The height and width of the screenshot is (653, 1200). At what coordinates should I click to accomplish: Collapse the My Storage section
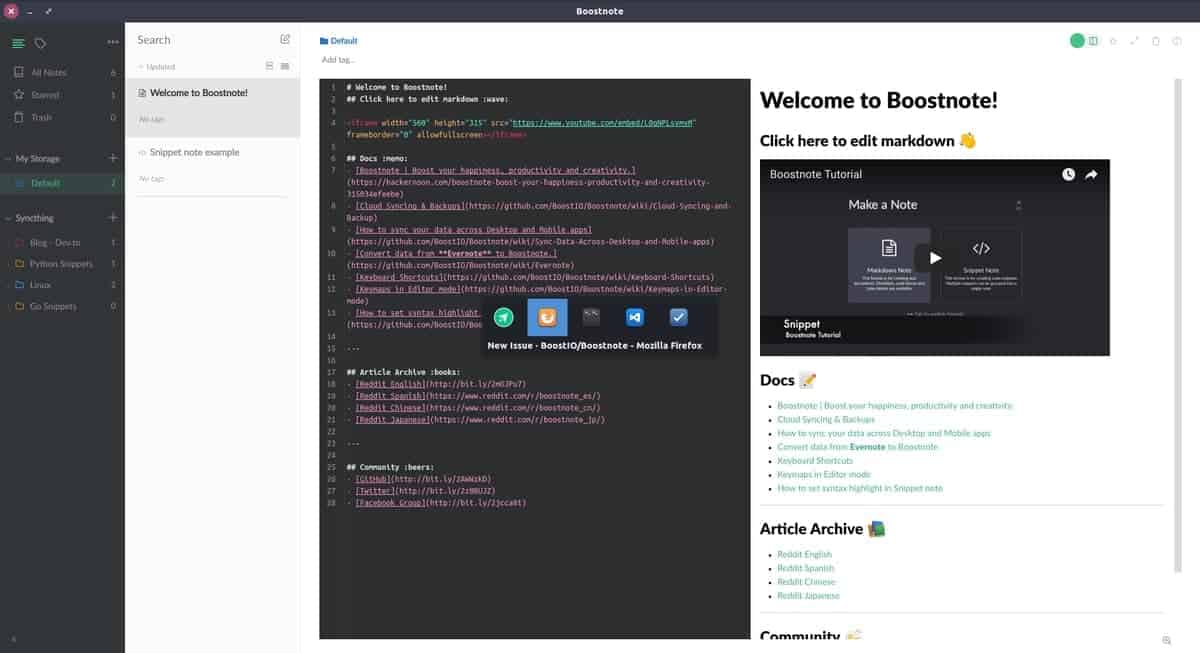click(7, 159)
